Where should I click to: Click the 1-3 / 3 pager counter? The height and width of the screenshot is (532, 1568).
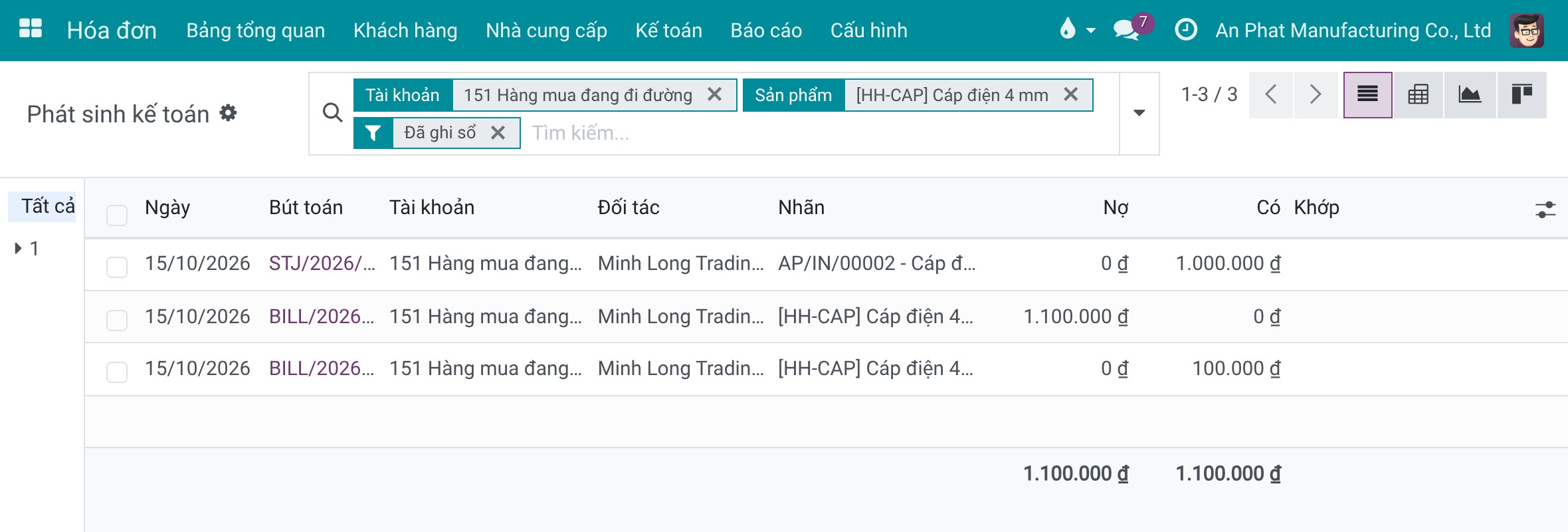(1209, 94)
